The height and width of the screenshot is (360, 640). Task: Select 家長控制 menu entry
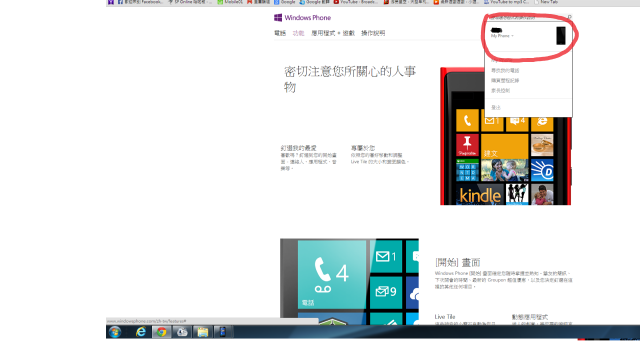(500, 91)
